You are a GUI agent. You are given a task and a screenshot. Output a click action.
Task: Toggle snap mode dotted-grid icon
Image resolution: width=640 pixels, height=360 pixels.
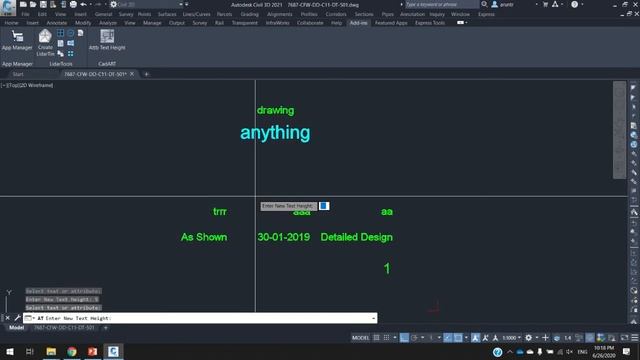386,338
